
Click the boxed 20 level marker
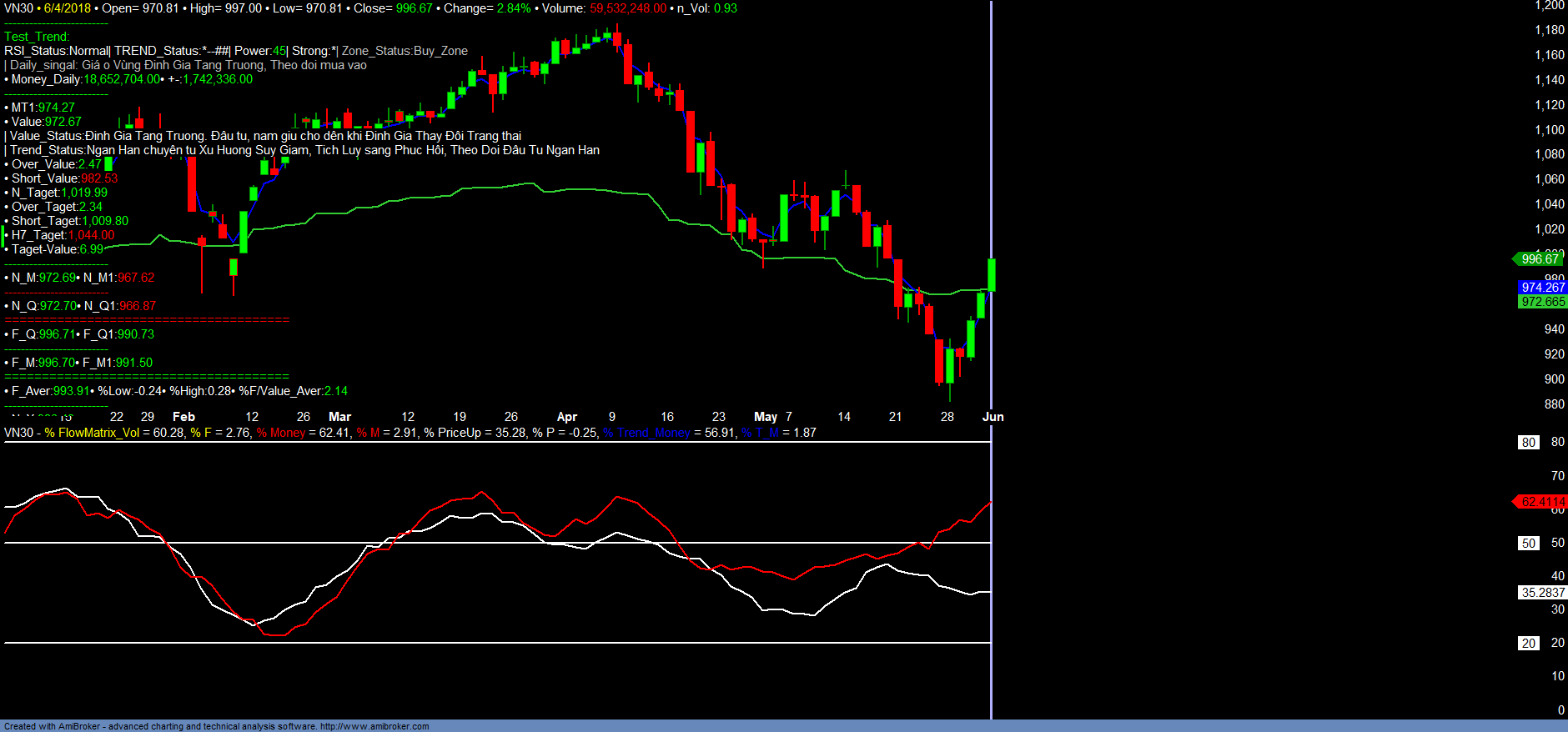(x=1528, y=644)
